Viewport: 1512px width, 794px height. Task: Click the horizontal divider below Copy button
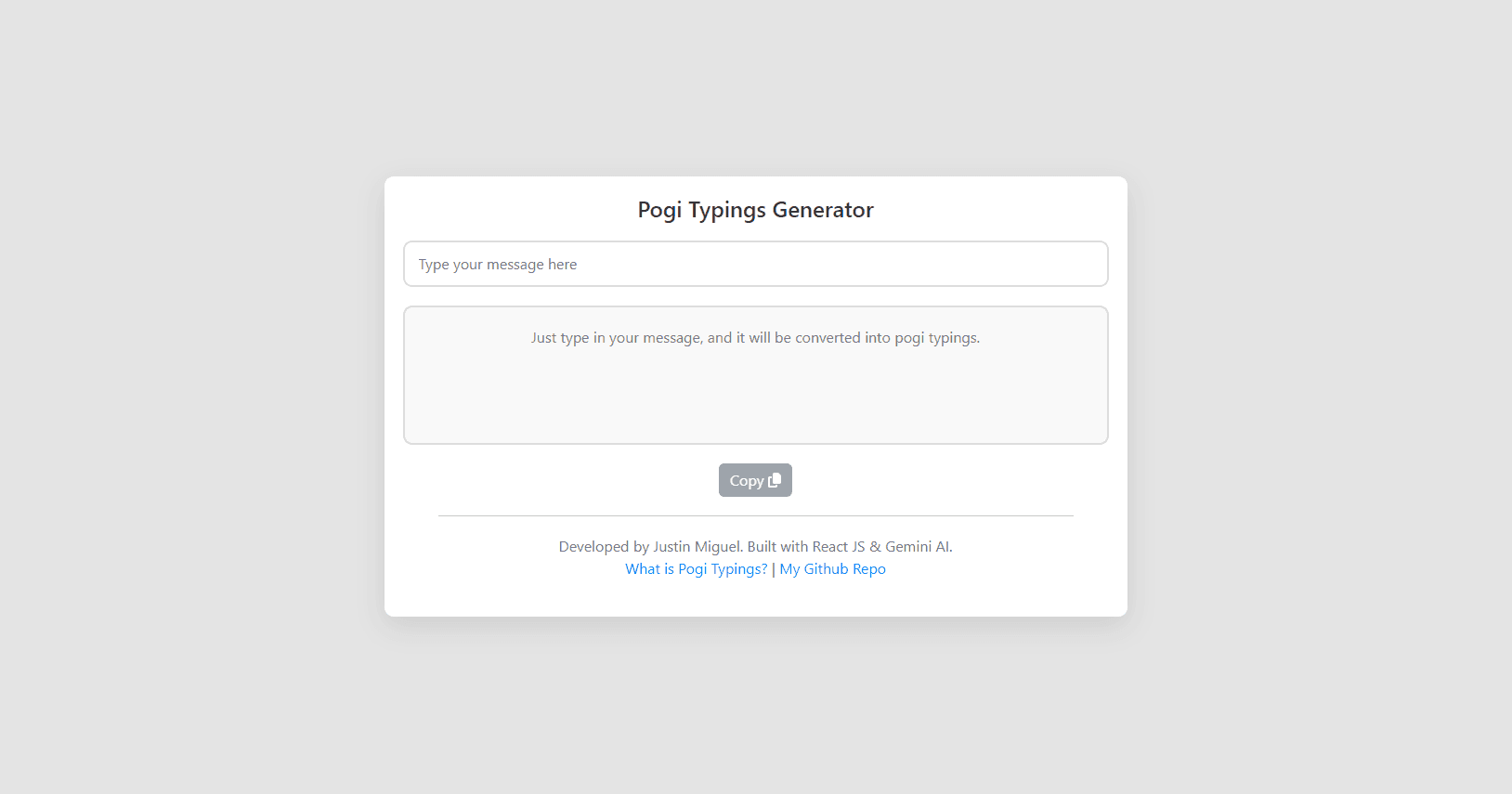756,515
